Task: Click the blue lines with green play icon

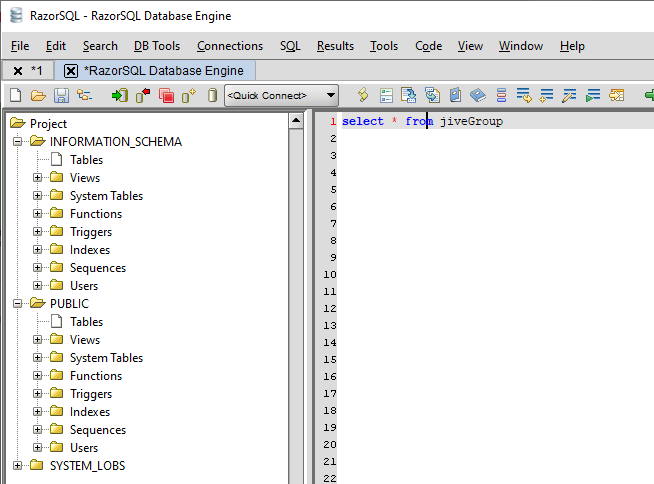Action: click(593, 95)
